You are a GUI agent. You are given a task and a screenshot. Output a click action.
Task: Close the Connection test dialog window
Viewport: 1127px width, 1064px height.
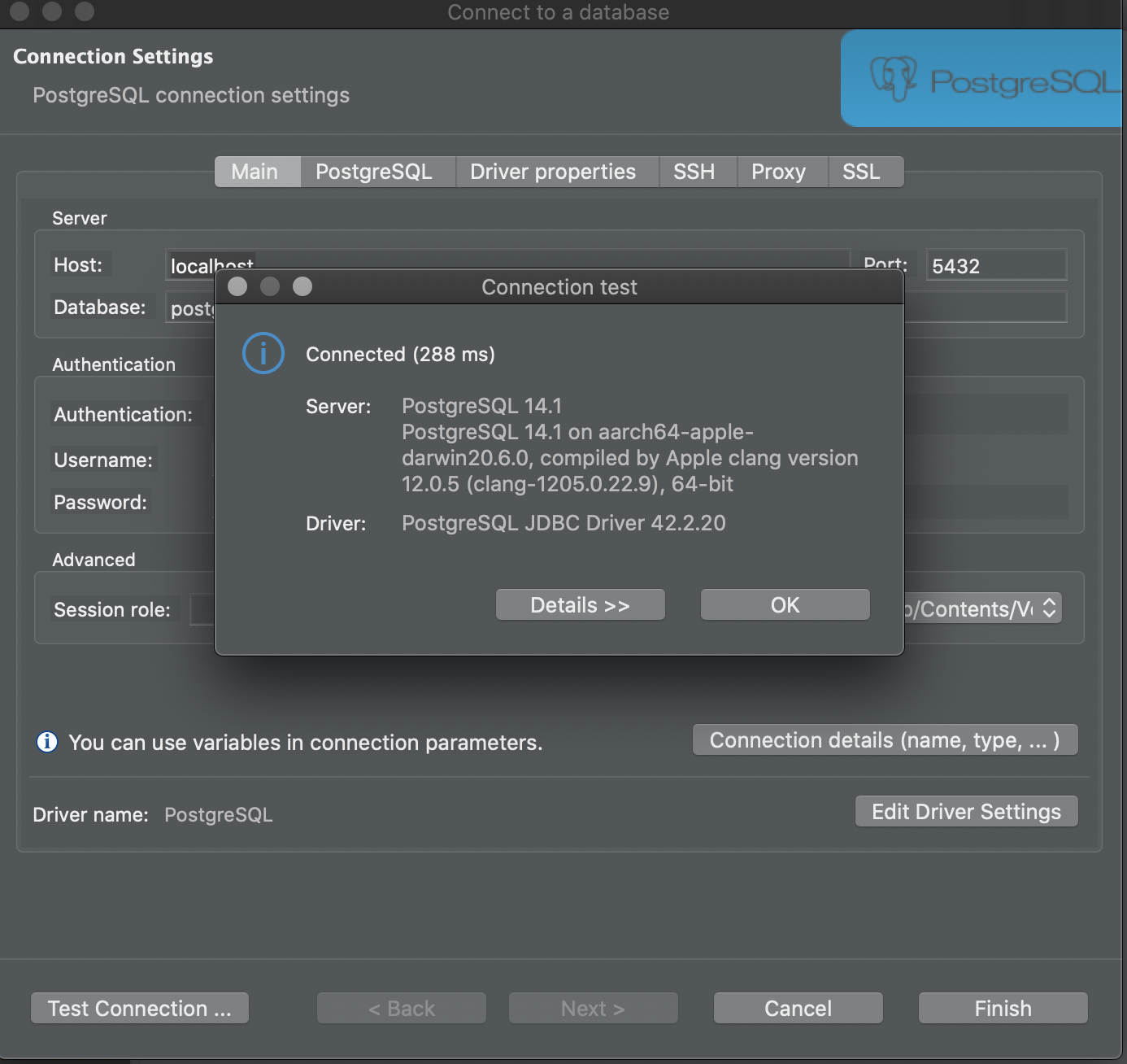tap(237, 286)
